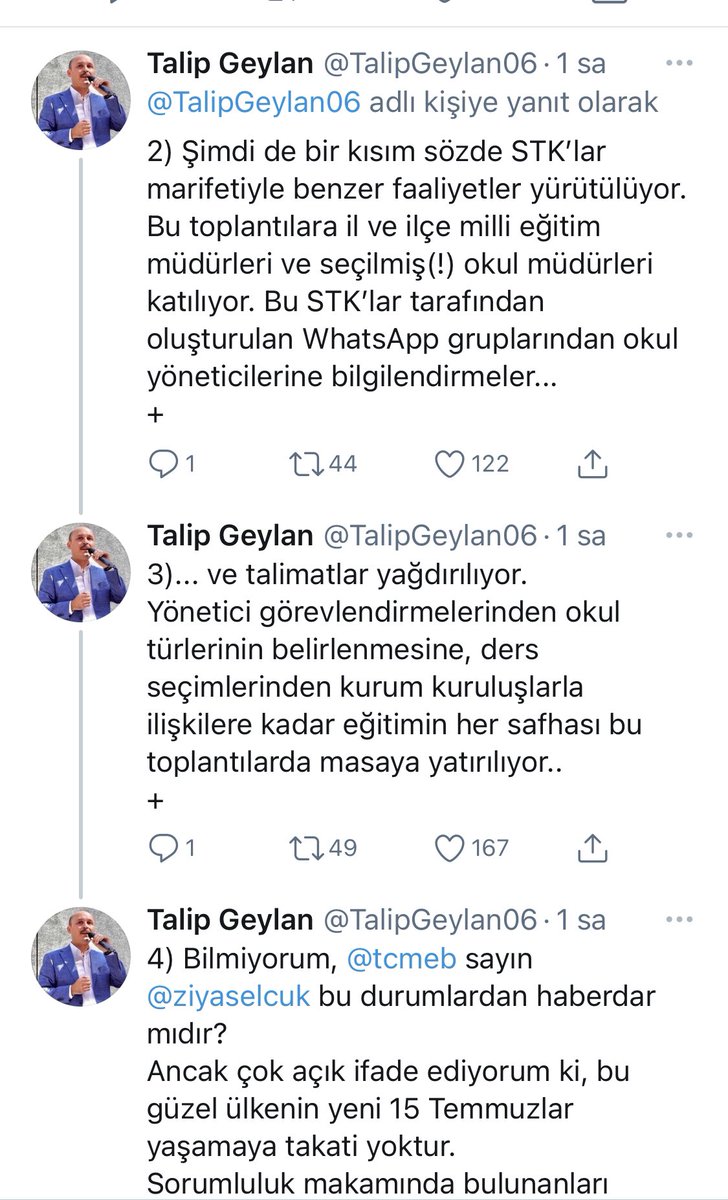Like the tweet with 167 likes
Screen dimensions: 728x1200
point(451,848)
